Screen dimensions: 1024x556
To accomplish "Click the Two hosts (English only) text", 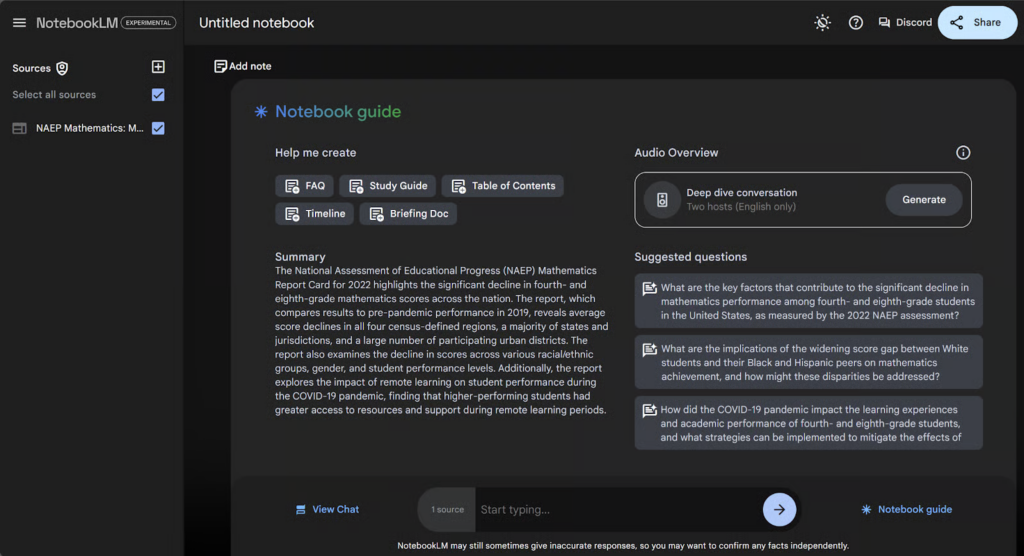I will tap(741, 207).
